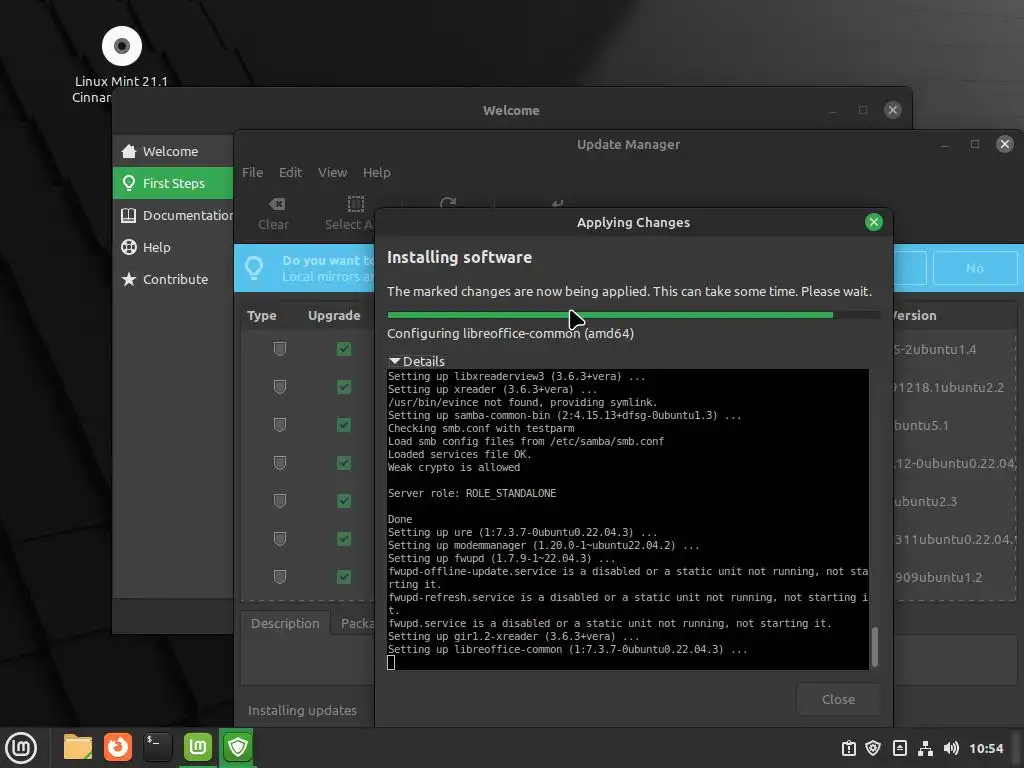Open the clipboard tray icon
This screenshot has height=768, width=1024.
848,748
